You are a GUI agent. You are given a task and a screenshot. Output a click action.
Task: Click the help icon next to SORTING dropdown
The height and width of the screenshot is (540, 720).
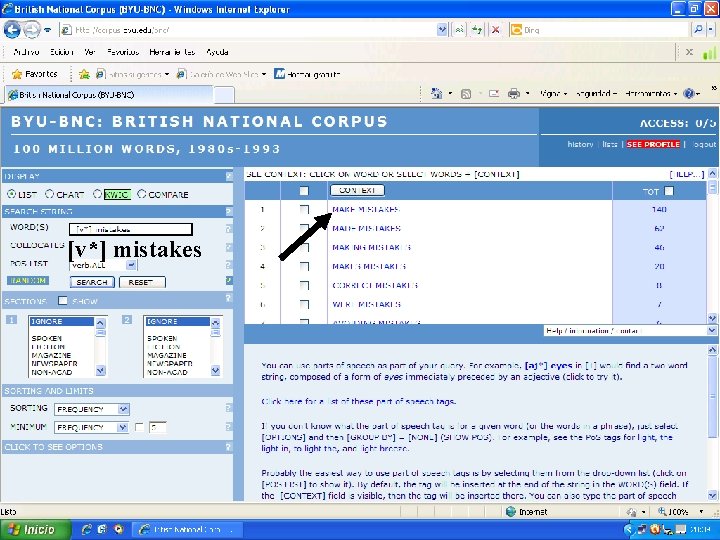click(x=229, y=408)
